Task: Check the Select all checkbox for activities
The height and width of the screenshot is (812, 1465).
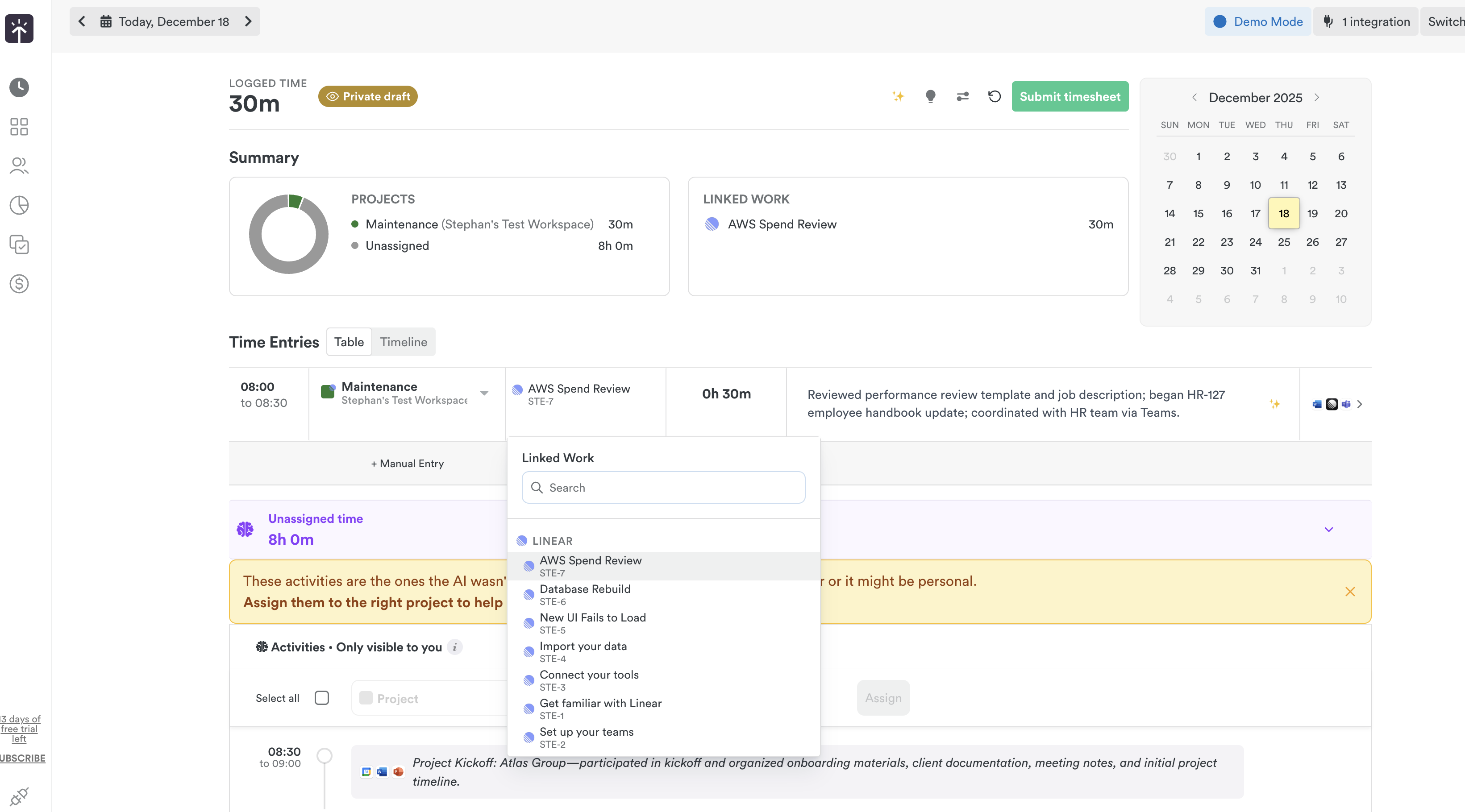Action: (x=322, y=698)
